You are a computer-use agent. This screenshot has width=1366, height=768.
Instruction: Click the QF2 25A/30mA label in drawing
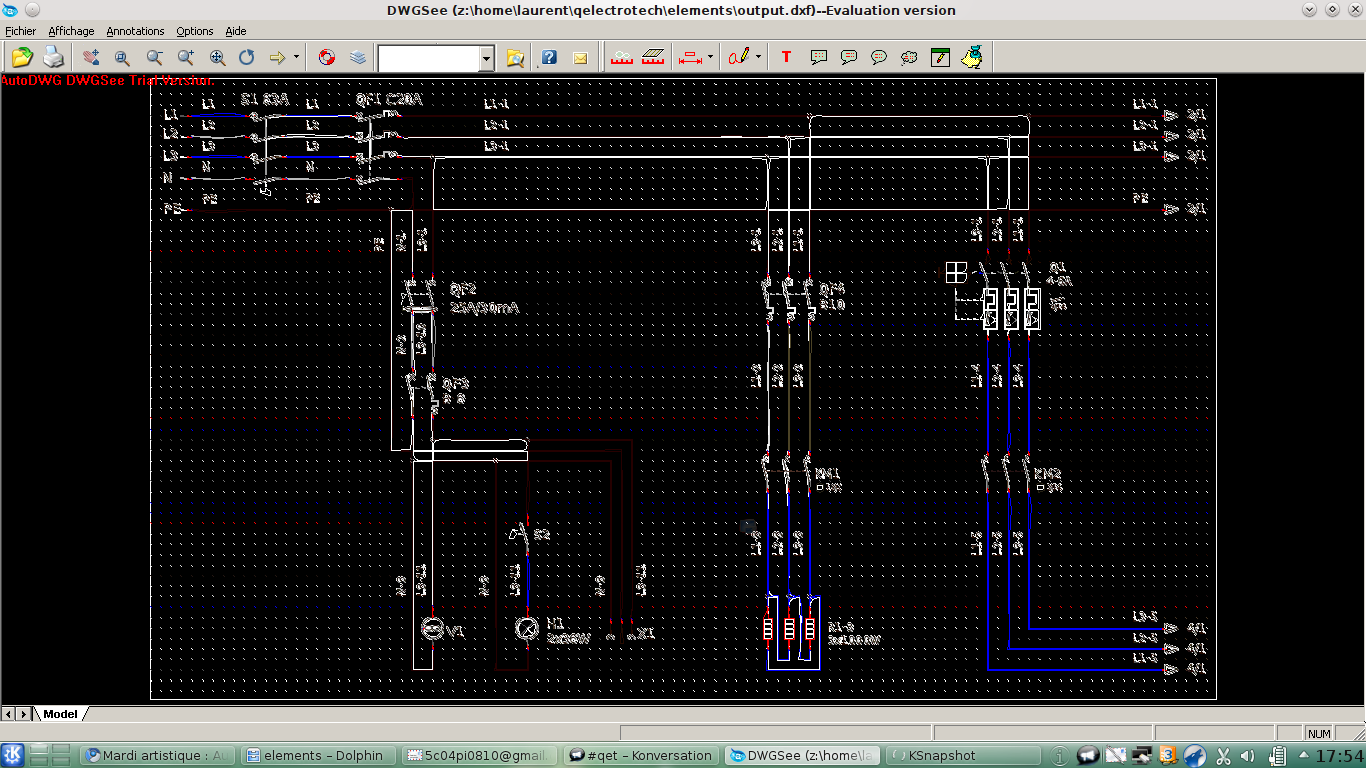coord(485,298)
